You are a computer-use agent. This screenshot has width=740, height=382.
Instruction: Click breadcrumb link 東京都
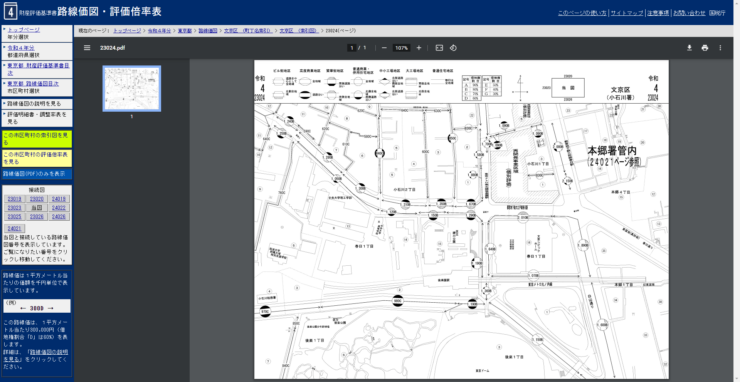click(x=185, y=31)
